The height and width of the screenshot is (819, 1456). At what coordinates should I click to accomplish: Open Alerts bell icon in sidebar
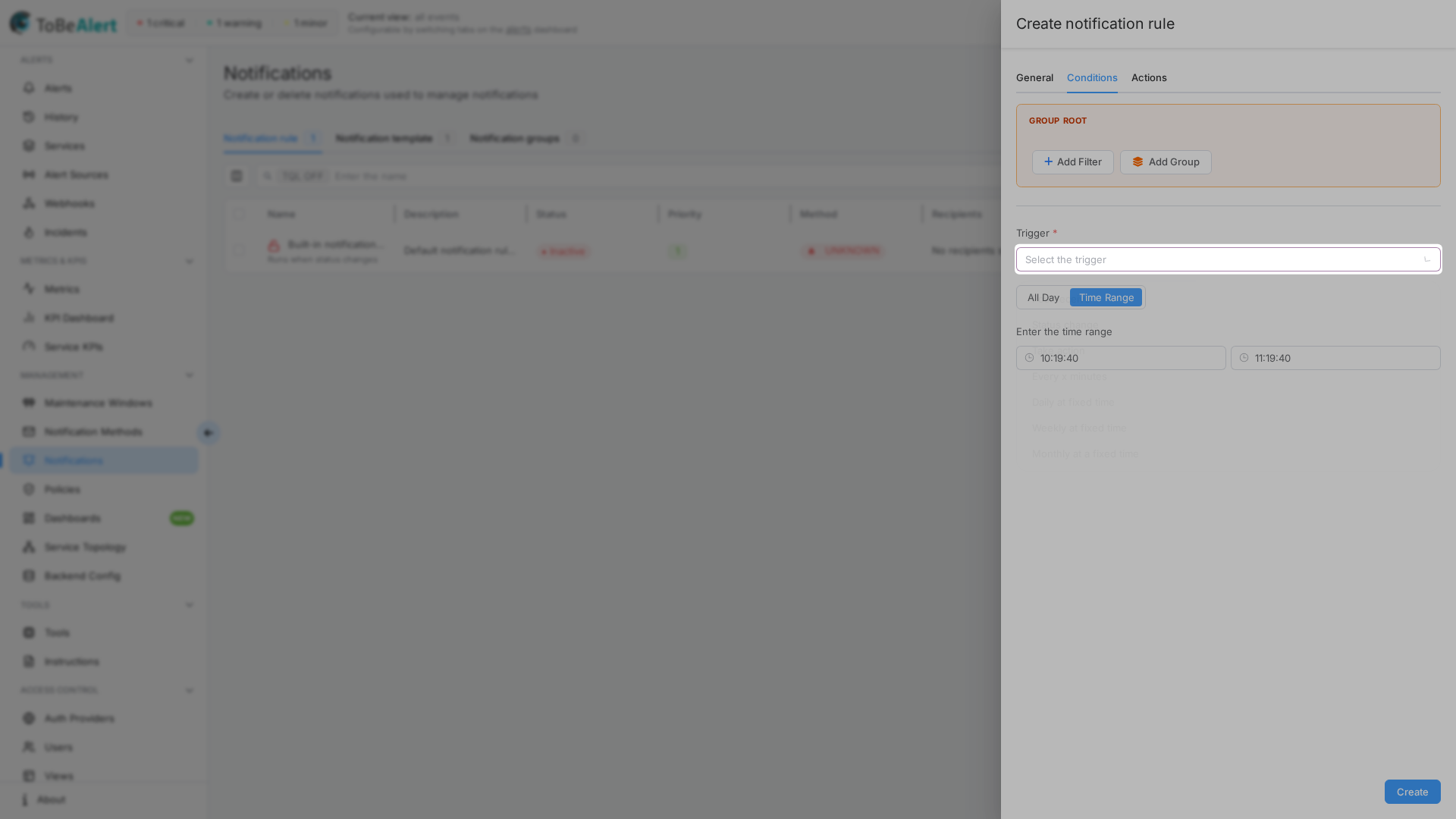tap(29, 88)
